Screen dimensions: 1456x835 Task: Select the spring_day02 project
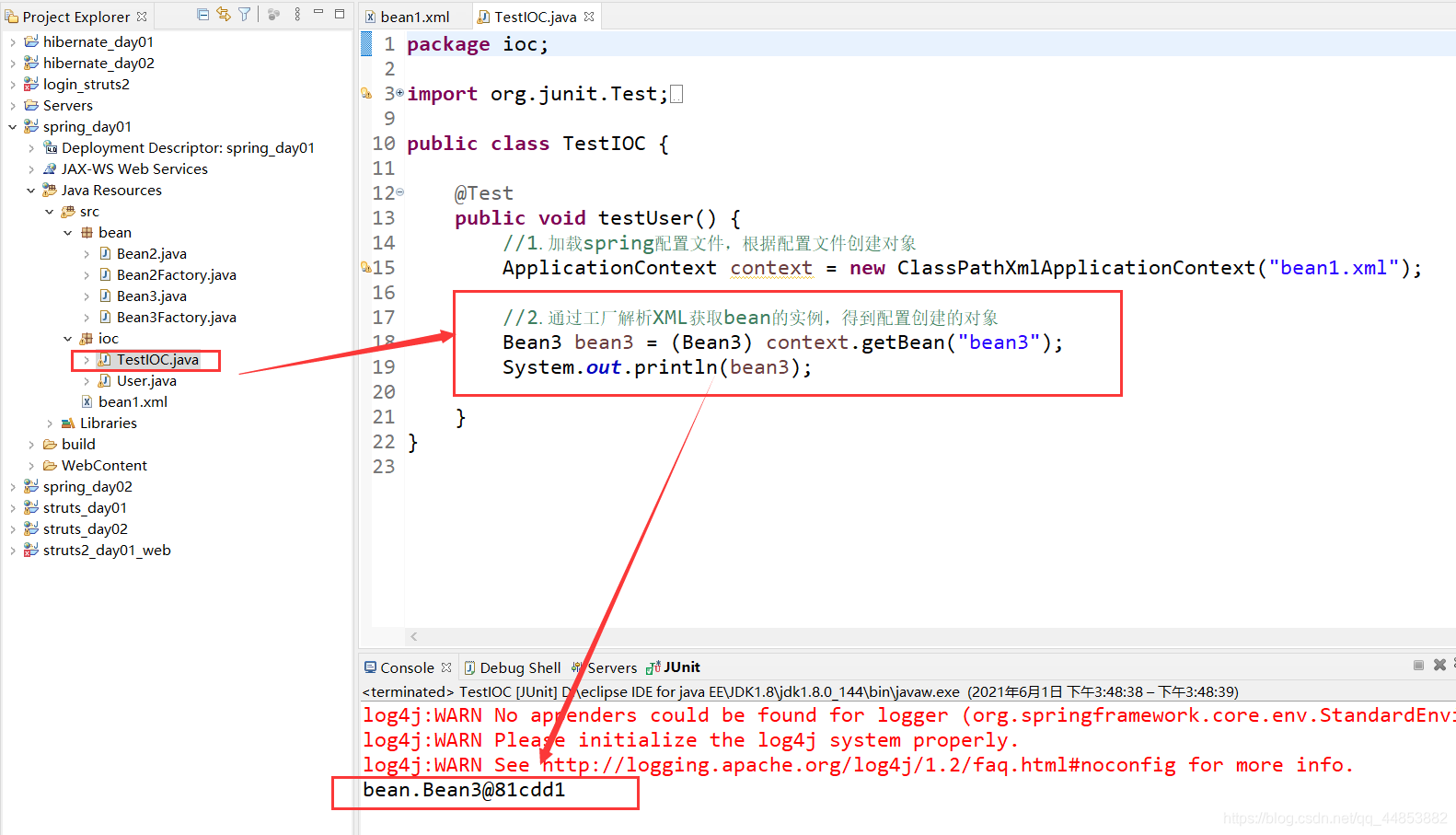87,487
